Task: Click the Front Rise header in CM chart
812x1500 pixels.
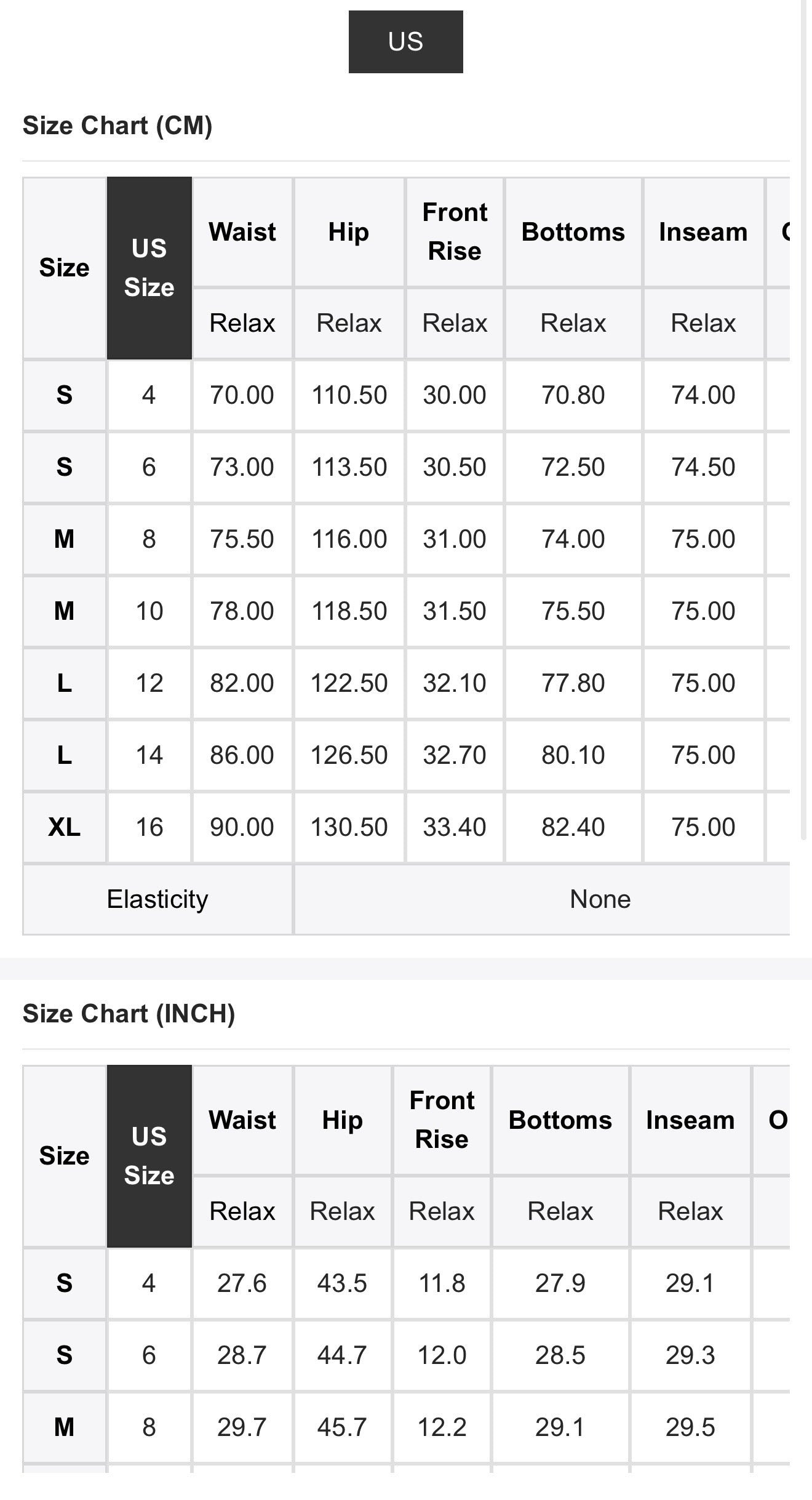Action: coord(455,232)
